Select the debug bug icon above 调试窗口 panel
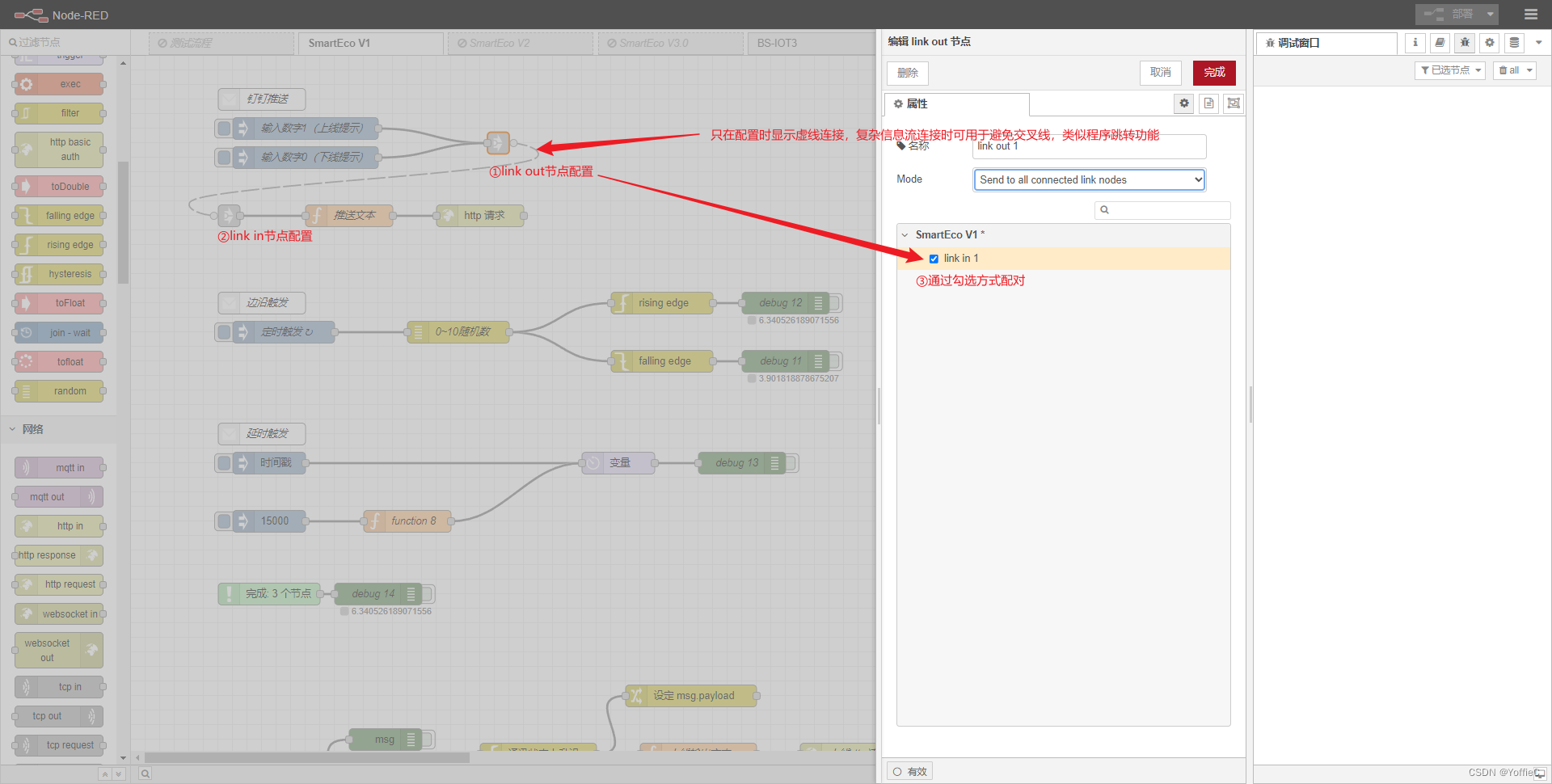 point(1465,43)
